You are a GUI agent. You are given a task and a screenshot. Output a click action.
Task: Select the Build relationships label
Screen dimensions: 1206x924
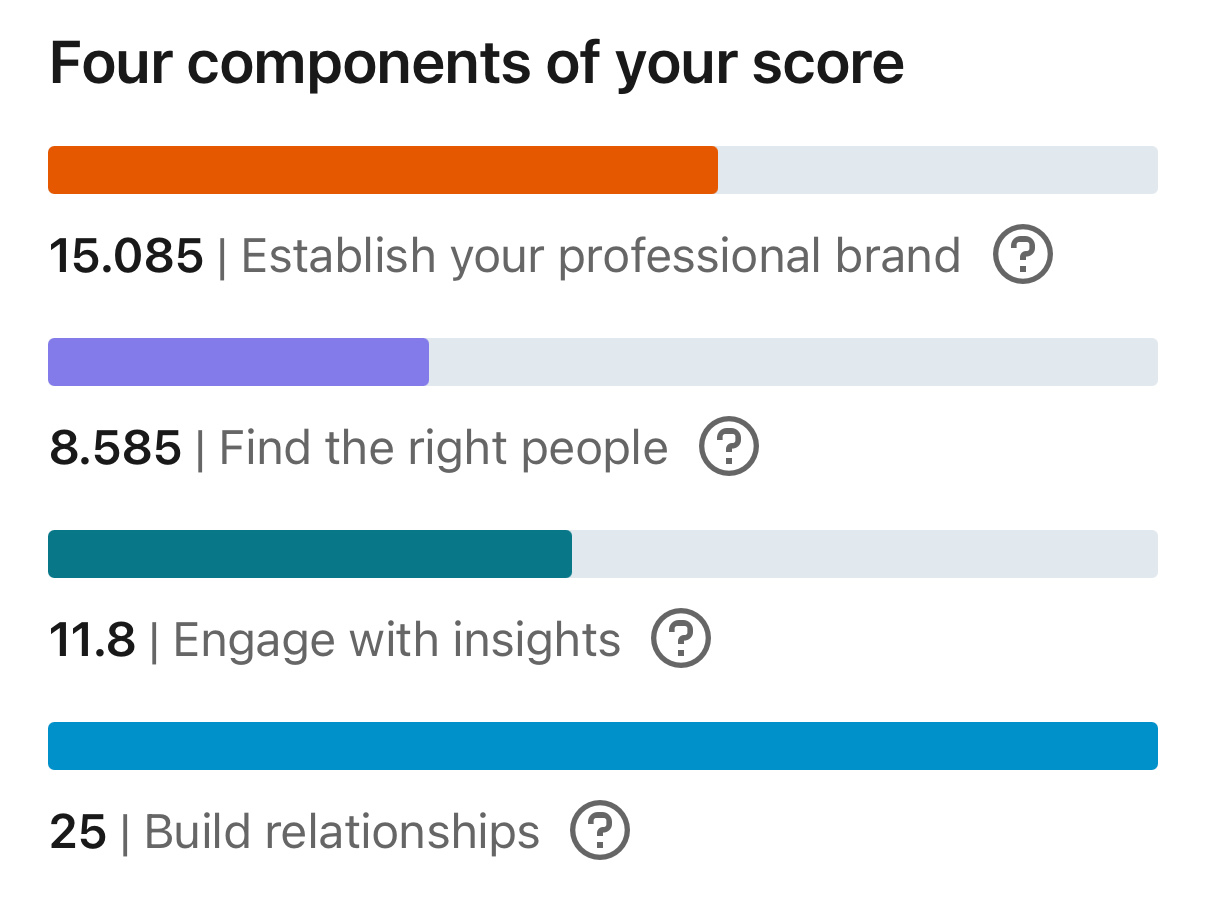342,832
